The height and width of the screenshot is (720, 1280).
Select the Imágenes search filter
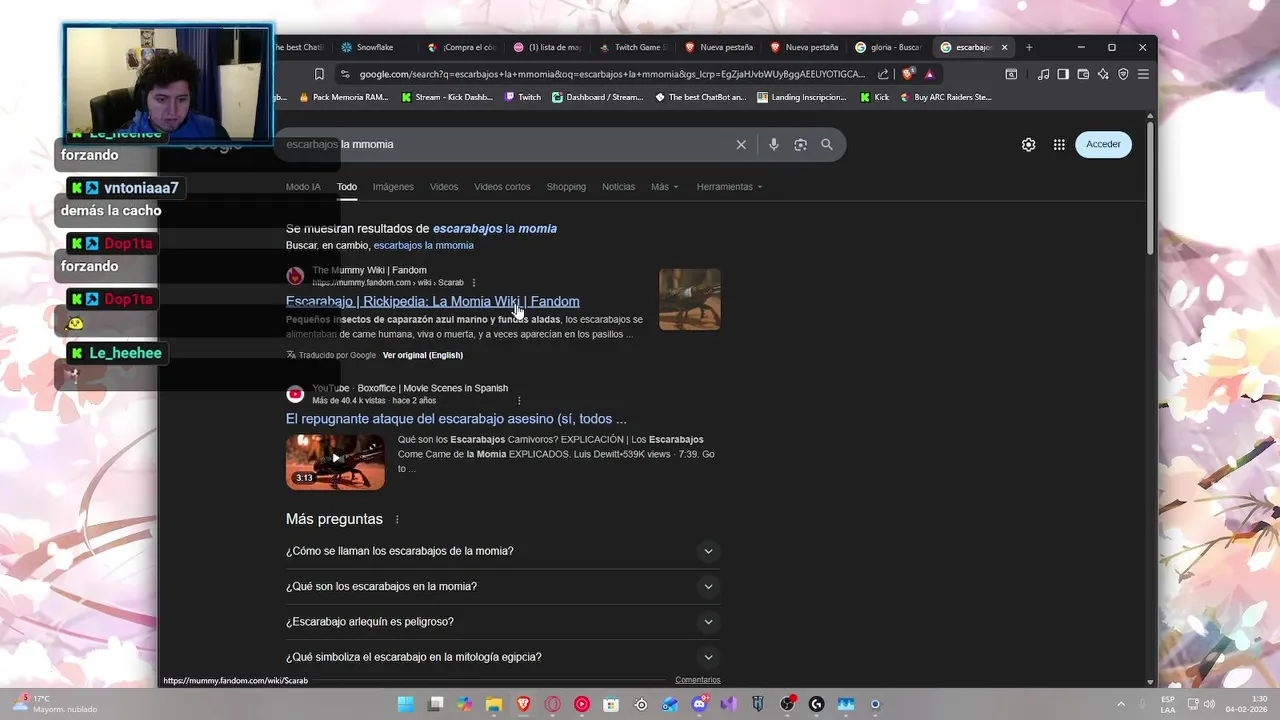tap(393, 187)
